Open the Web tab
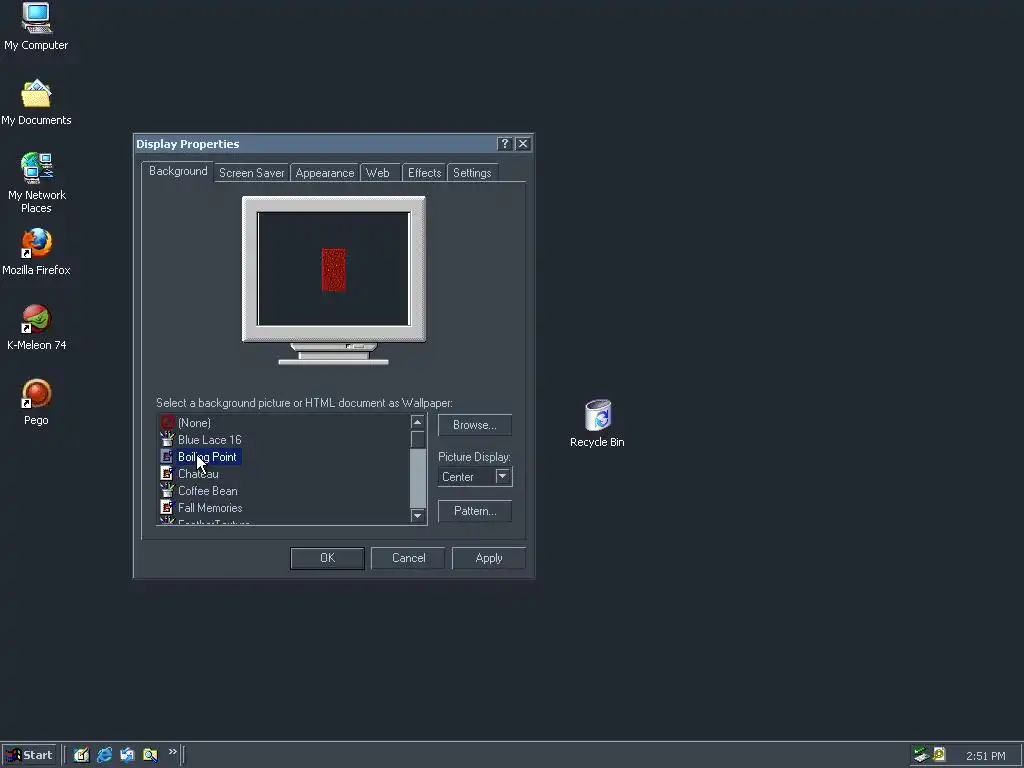 tap(379, 173)
